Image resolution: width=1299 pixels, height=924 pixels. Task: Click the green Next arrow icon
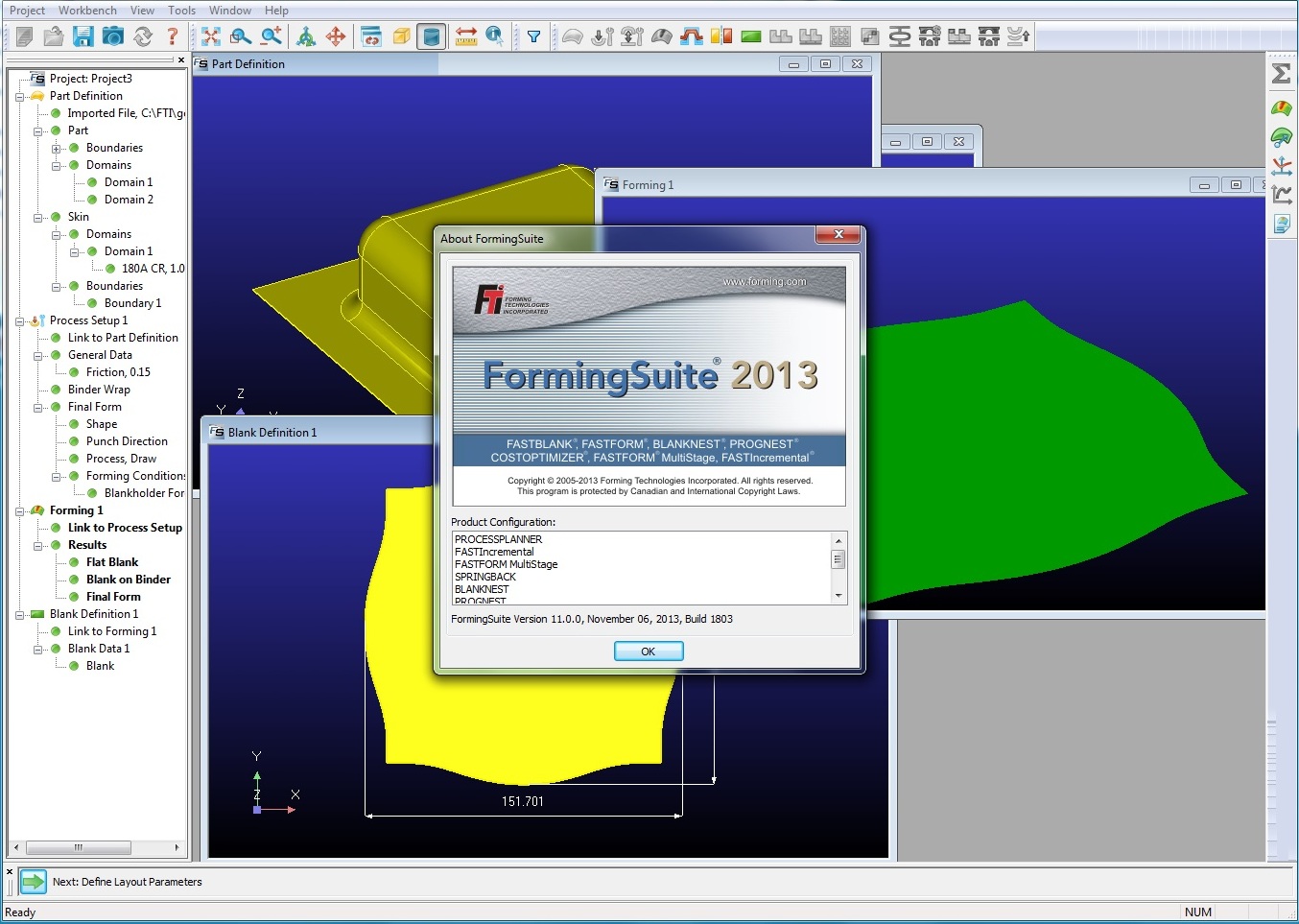[33, 881]
